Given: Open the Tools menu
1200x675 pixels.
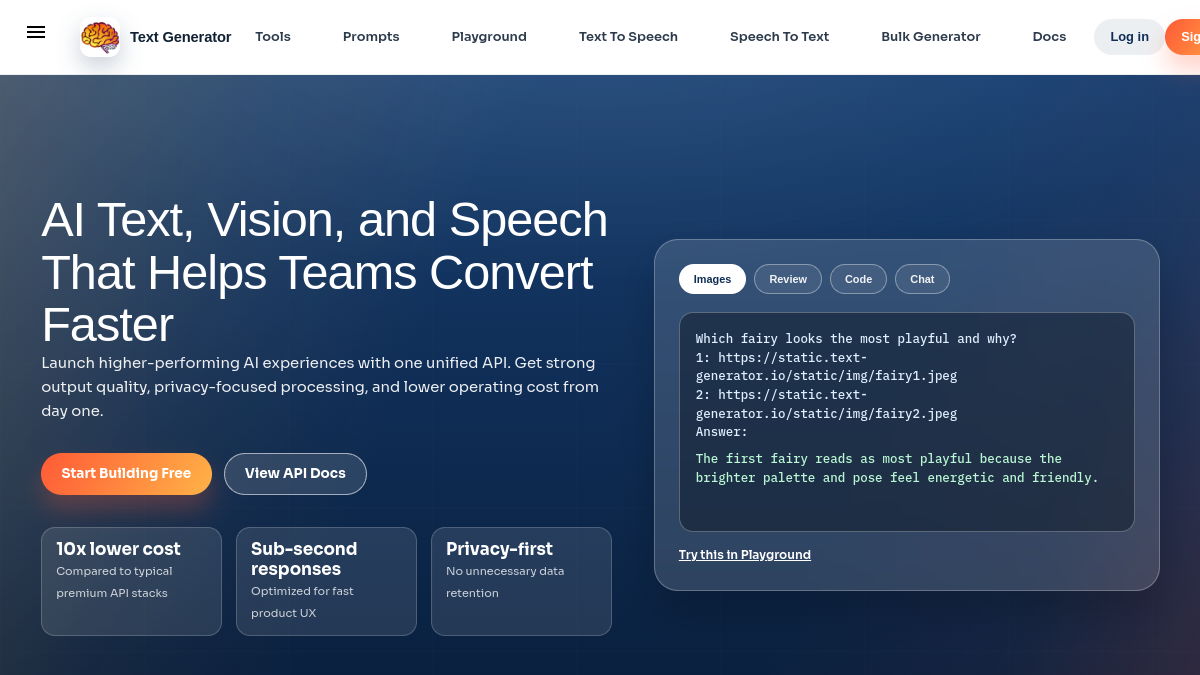Looking at the screenshot, I should coord(273,37).
